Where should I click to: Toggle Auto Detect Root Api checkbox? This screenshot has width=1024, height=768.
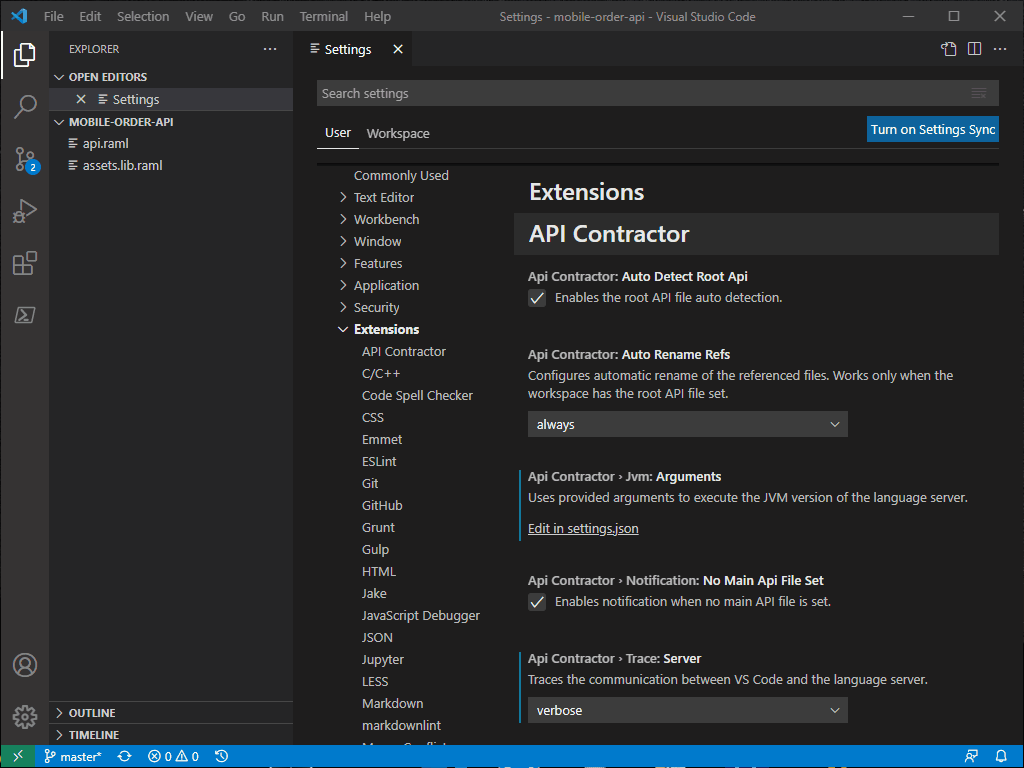[x=537, y=298]
